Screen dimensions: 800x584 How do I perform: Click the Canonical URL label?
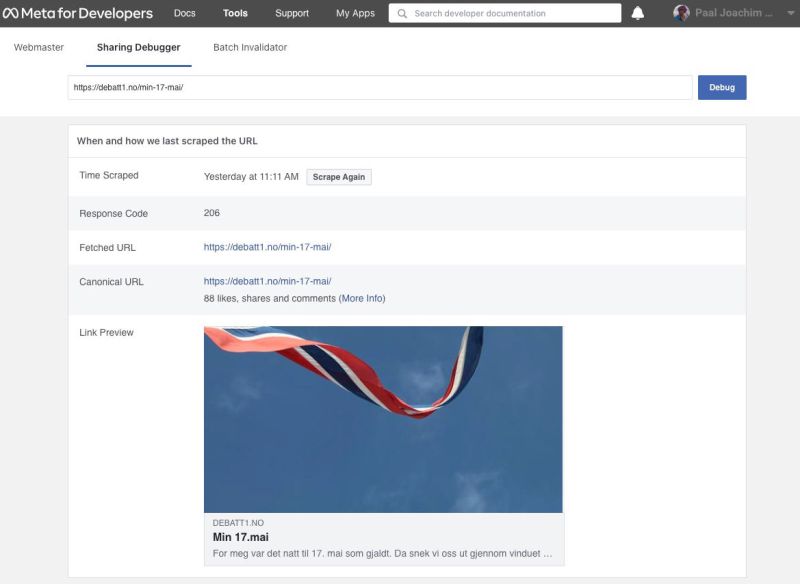point(111,282)
